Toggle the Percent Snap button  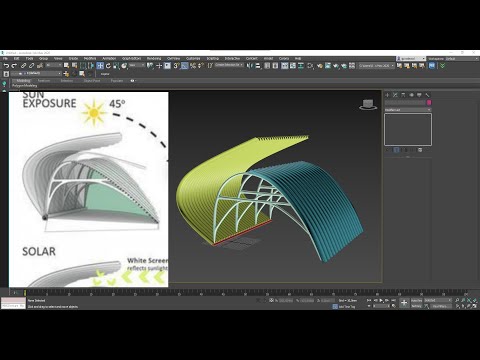coord(193,66)
